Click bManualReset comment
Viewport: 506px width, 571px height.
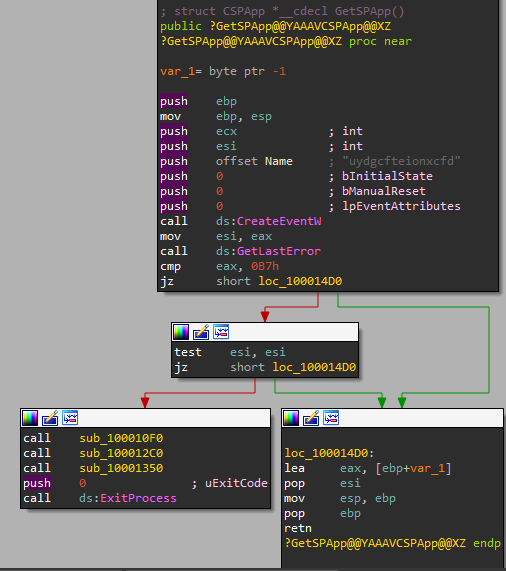pyautogui.click(x=383, y=191)
